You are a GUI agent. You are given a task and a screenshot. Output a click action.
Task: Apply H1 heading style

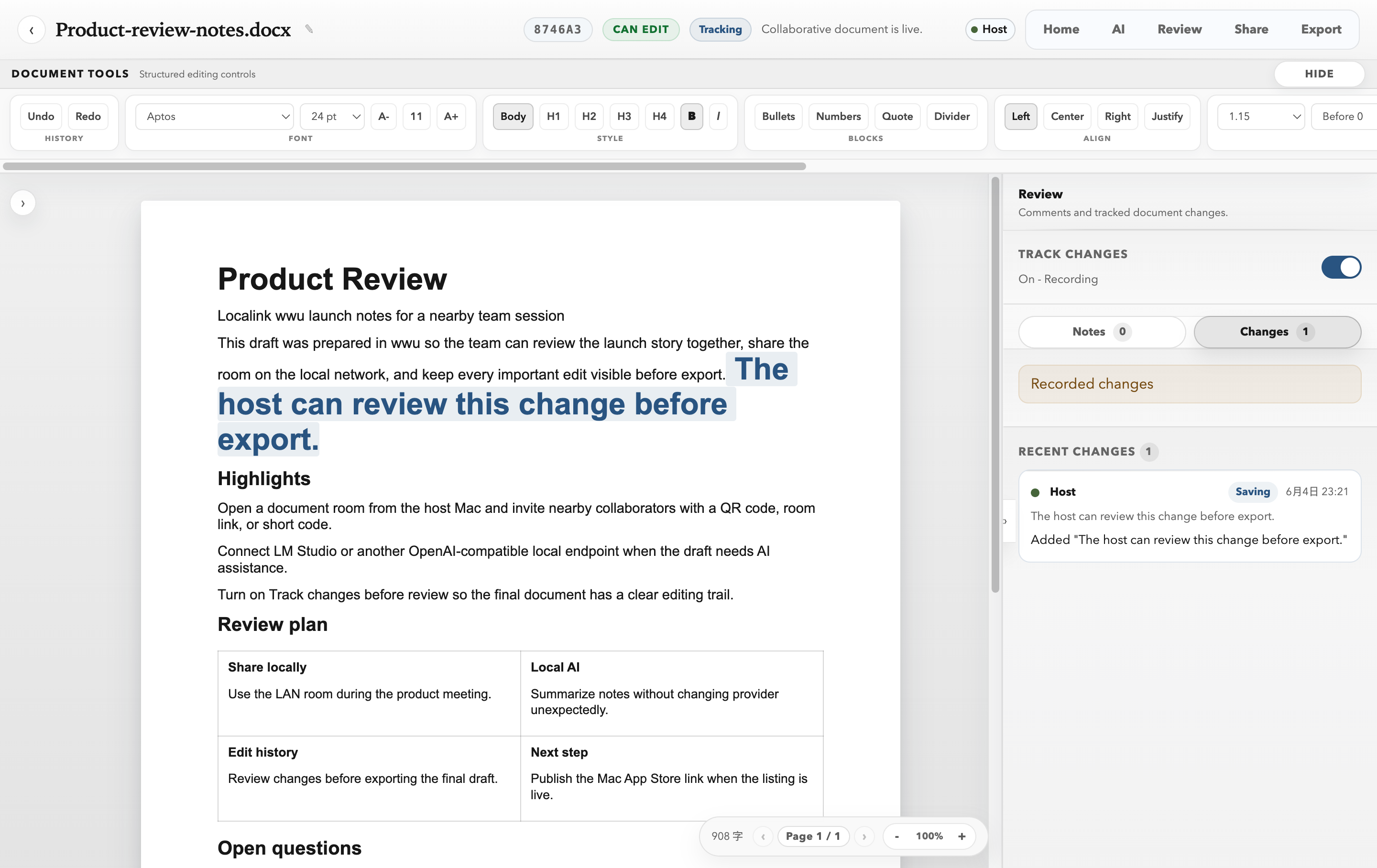point(553,116)
